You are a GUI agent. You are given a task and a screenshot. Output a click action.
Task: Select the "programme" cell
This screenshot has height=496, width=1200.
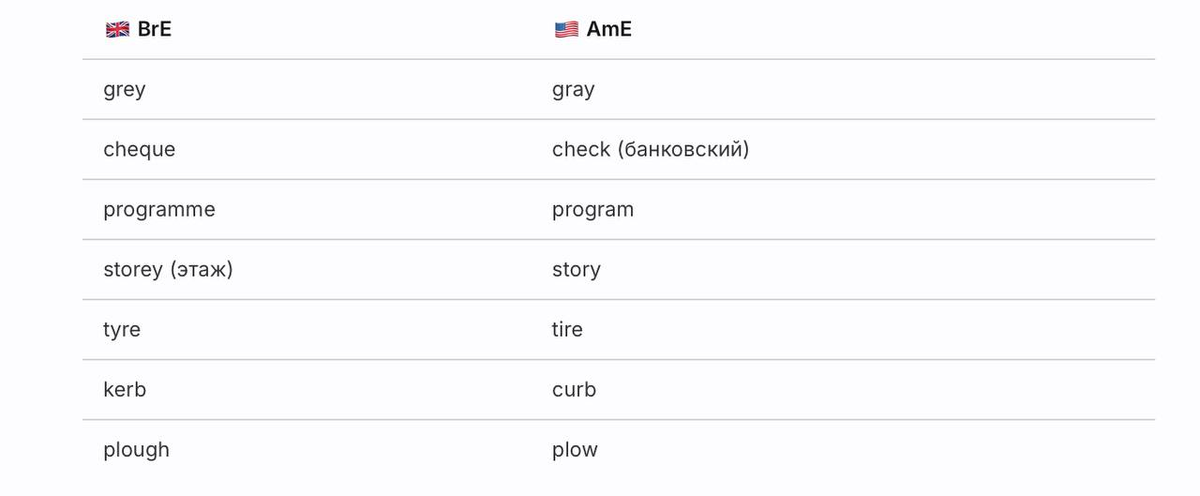[159, 210]
